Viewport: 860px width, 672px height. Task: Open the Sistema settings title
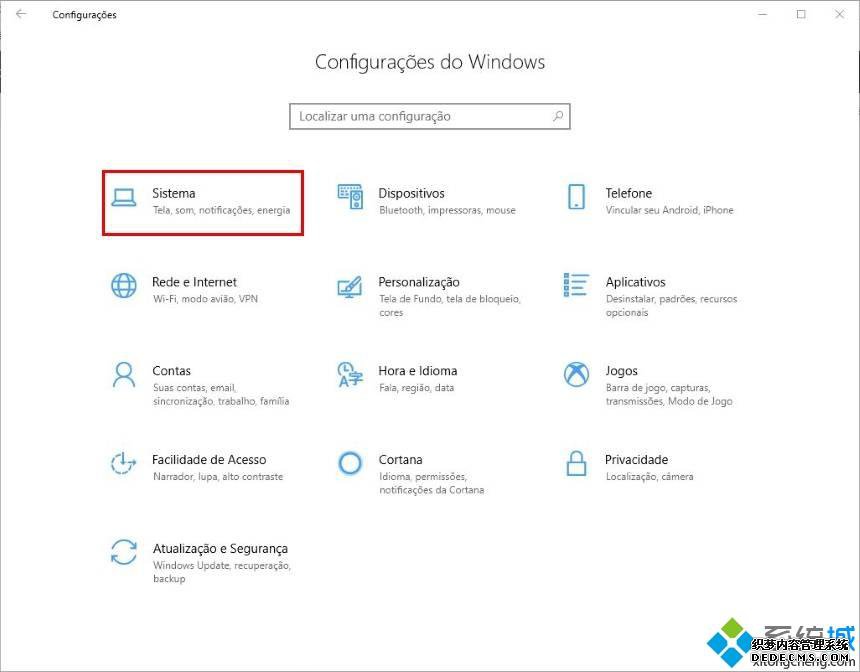coord(173,193)
